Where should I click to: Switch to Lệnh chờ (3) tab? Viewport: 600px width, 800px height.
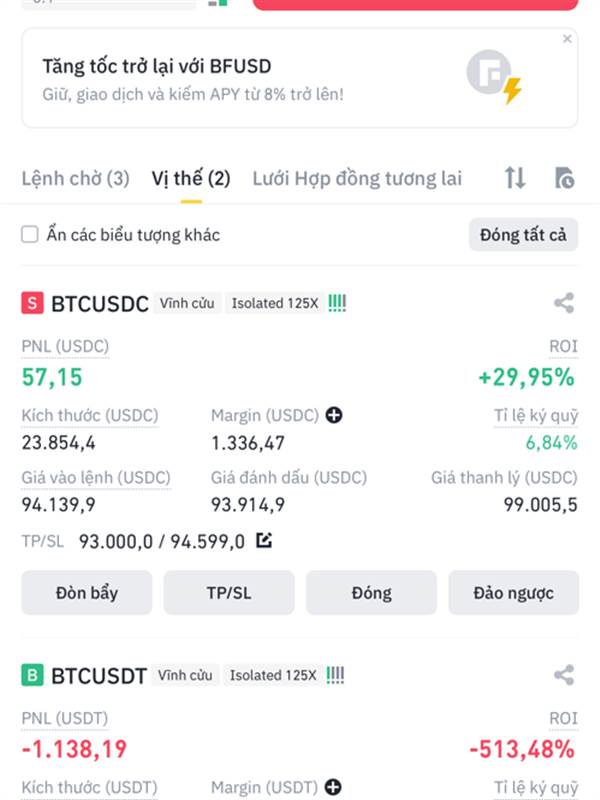[76, 179]
